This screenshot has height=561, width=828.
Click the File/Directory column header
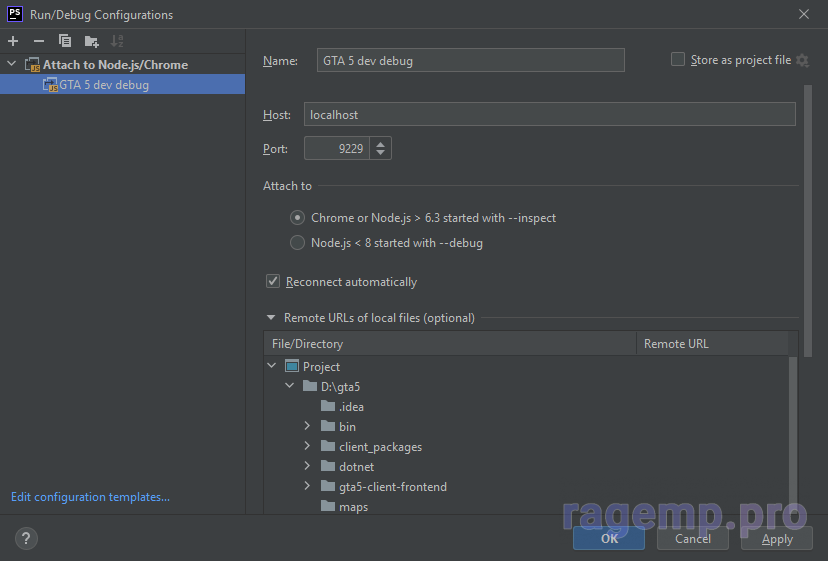(450, 344)
